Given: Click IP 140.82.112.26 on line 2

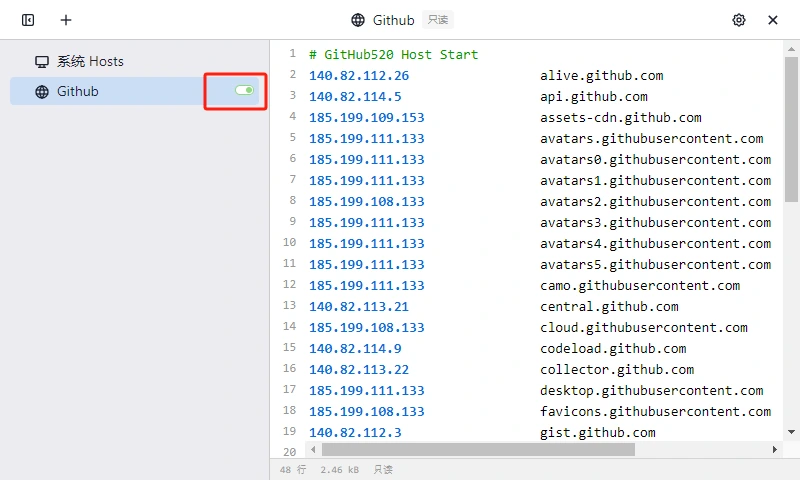Looking at the screenshot, I should [359, 75].
